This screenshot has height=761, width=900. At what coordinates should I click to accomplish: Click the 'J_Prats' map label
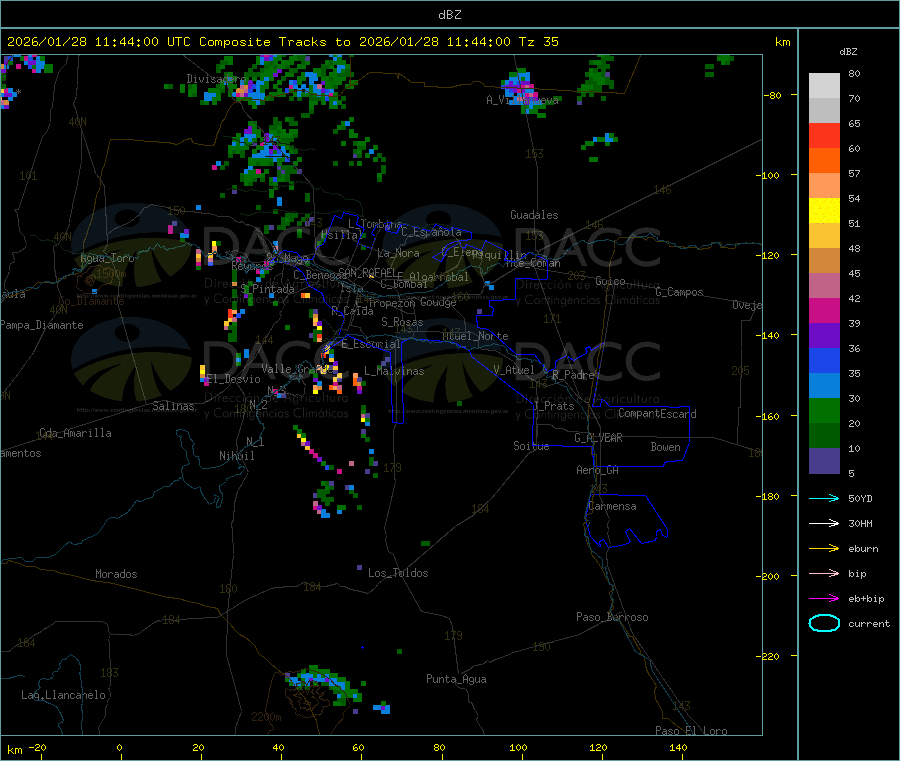[x=553, y=405]
